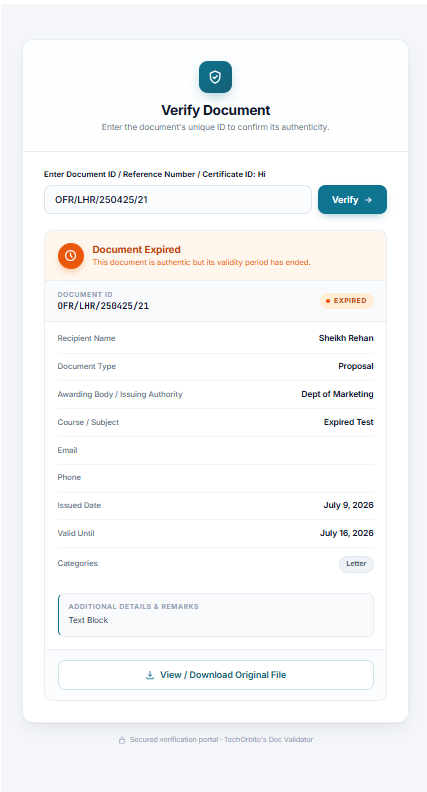Click the shield checkmark logo icon
Viewport: 427px width, 792px height.
[215, 77]
